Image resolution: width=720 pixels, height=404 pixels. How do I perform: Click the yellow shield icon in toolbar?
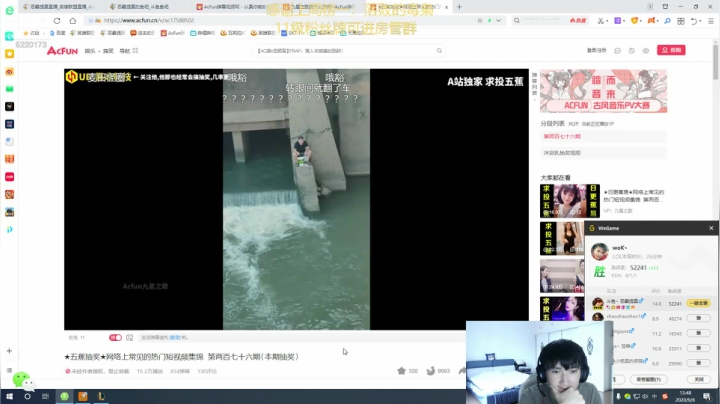point(635,21)
